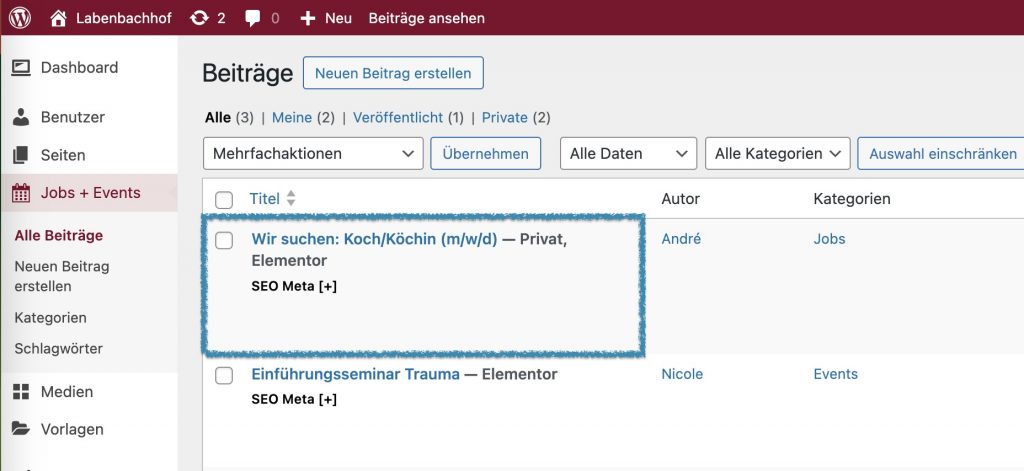This screenshot has width=1024, height=471.
Task: Open the comments bubble icon
Action: 254,18
